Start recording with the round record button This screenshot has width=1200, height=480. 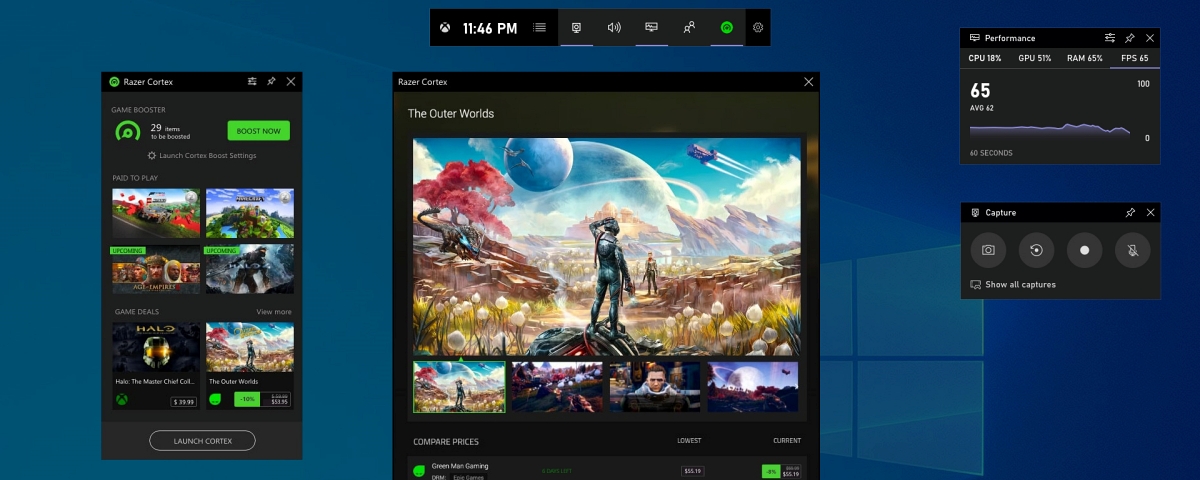pos(1084,250)
